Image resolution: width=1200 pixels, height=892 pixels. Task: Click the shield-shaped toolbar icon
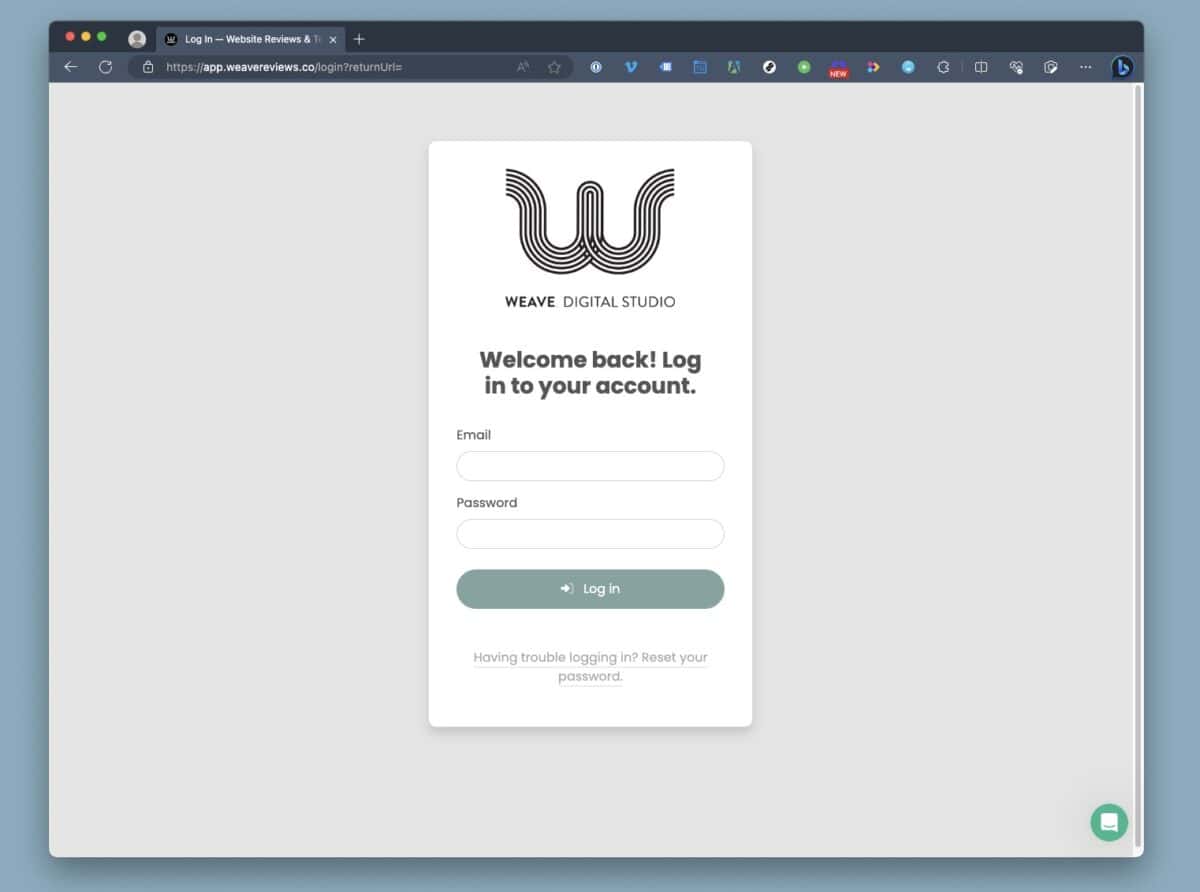[x=1051, y=67]
